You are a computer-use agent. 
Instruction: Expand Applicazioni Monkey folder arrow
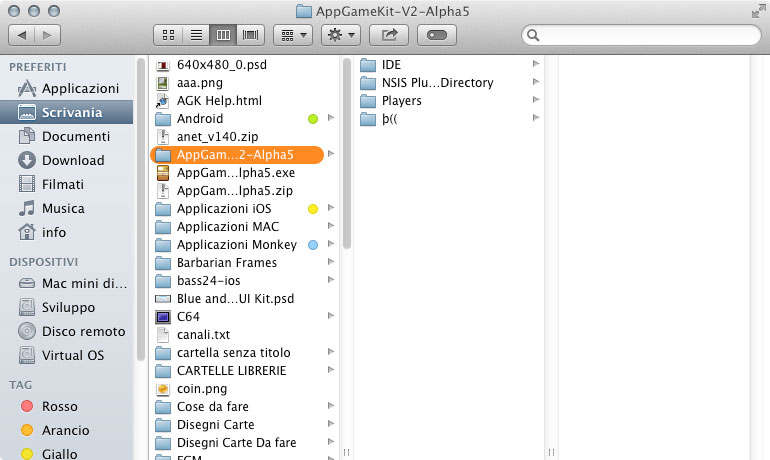pyautogui.click(x=331, y=244)
